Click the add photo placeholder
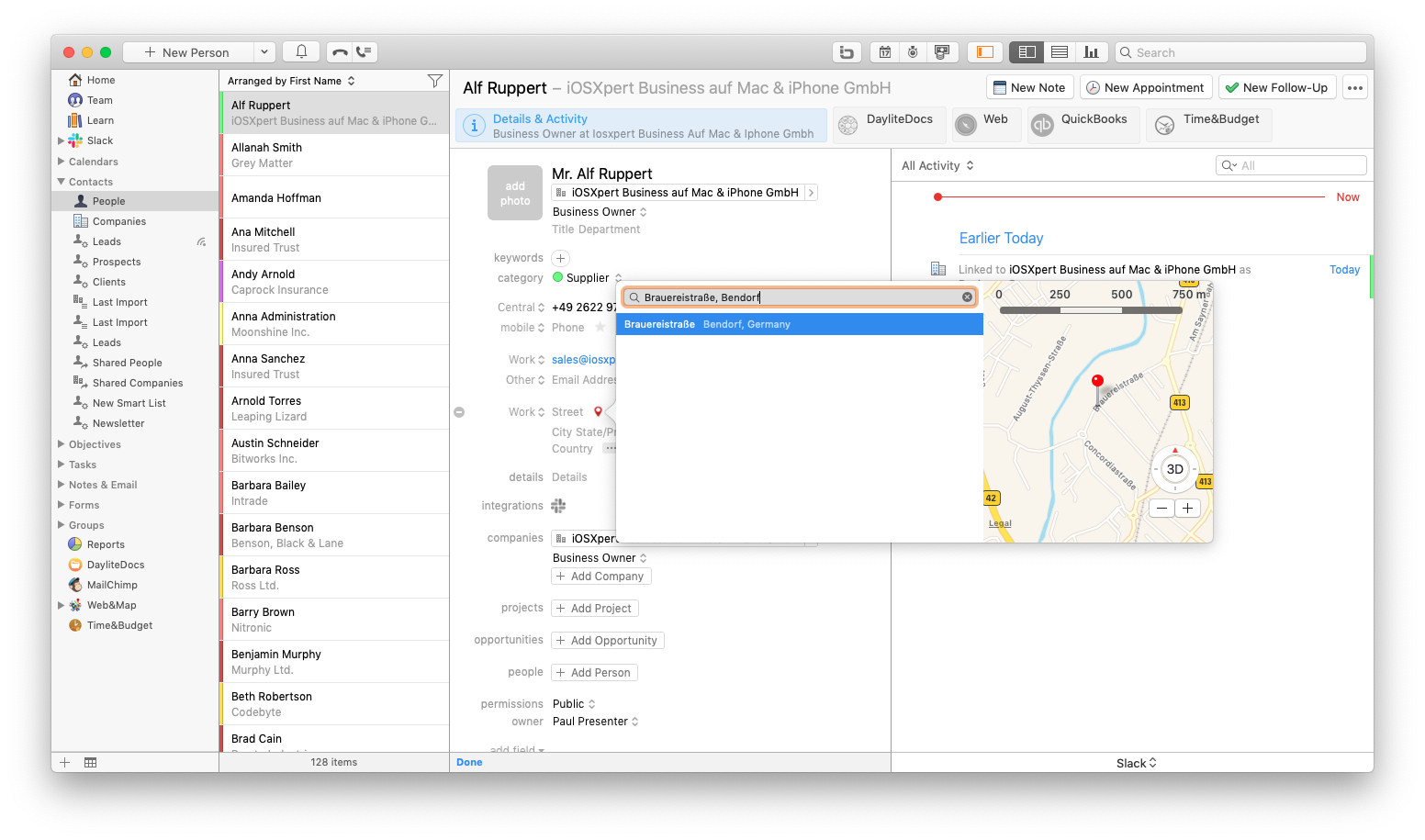Image resolution: width=1425 pixels, height=840 pixels. [515, 193]
